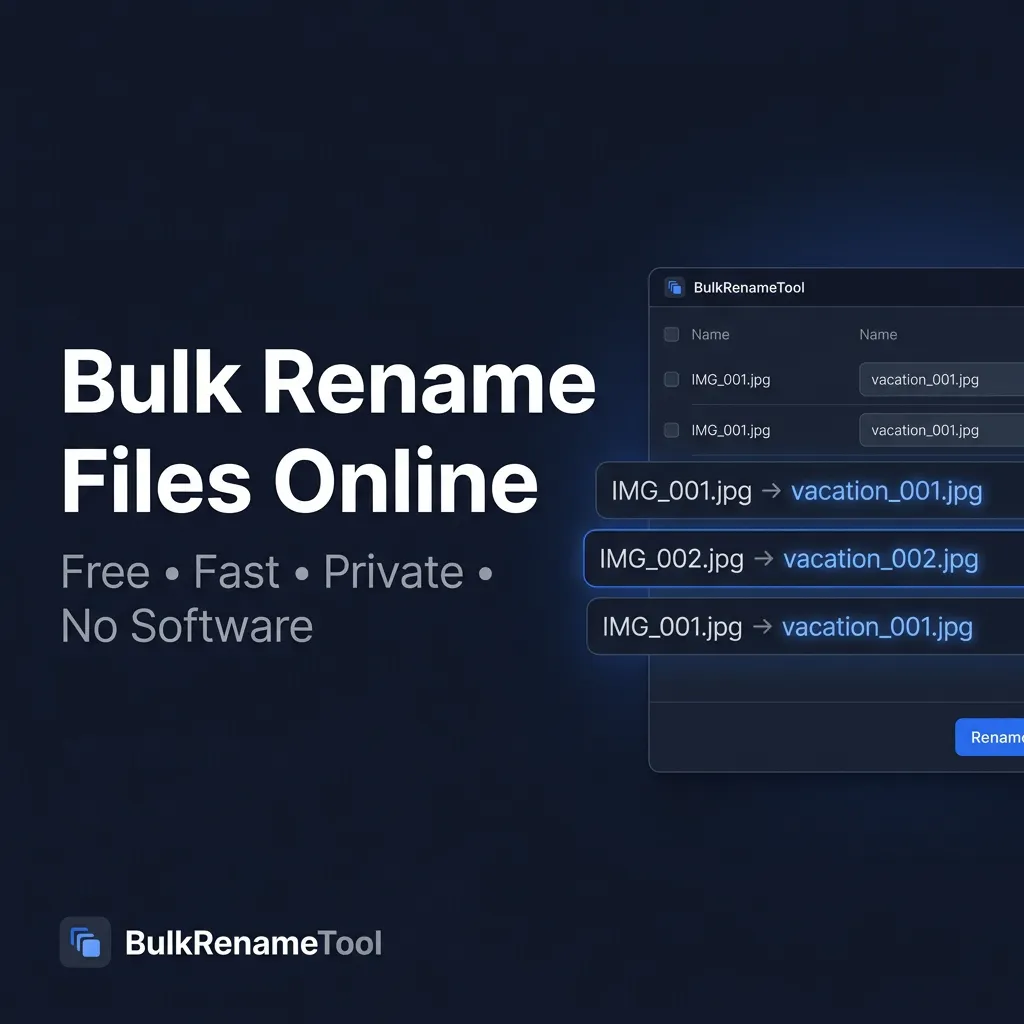Click the first vacation_001.jpg name input field
The height and width of the screenshot is (1024, 1024).
tap(941, 379)
